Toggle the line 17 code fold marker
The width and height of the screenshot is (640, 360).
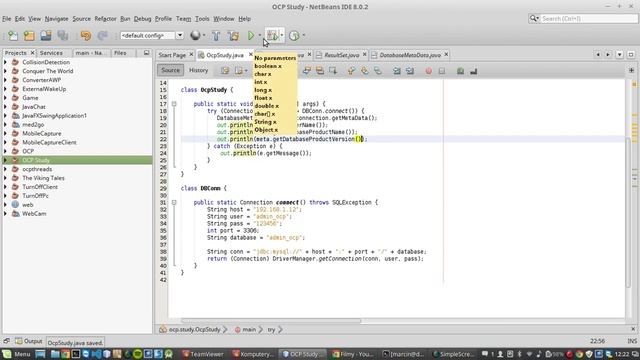(x=174, y=104)
